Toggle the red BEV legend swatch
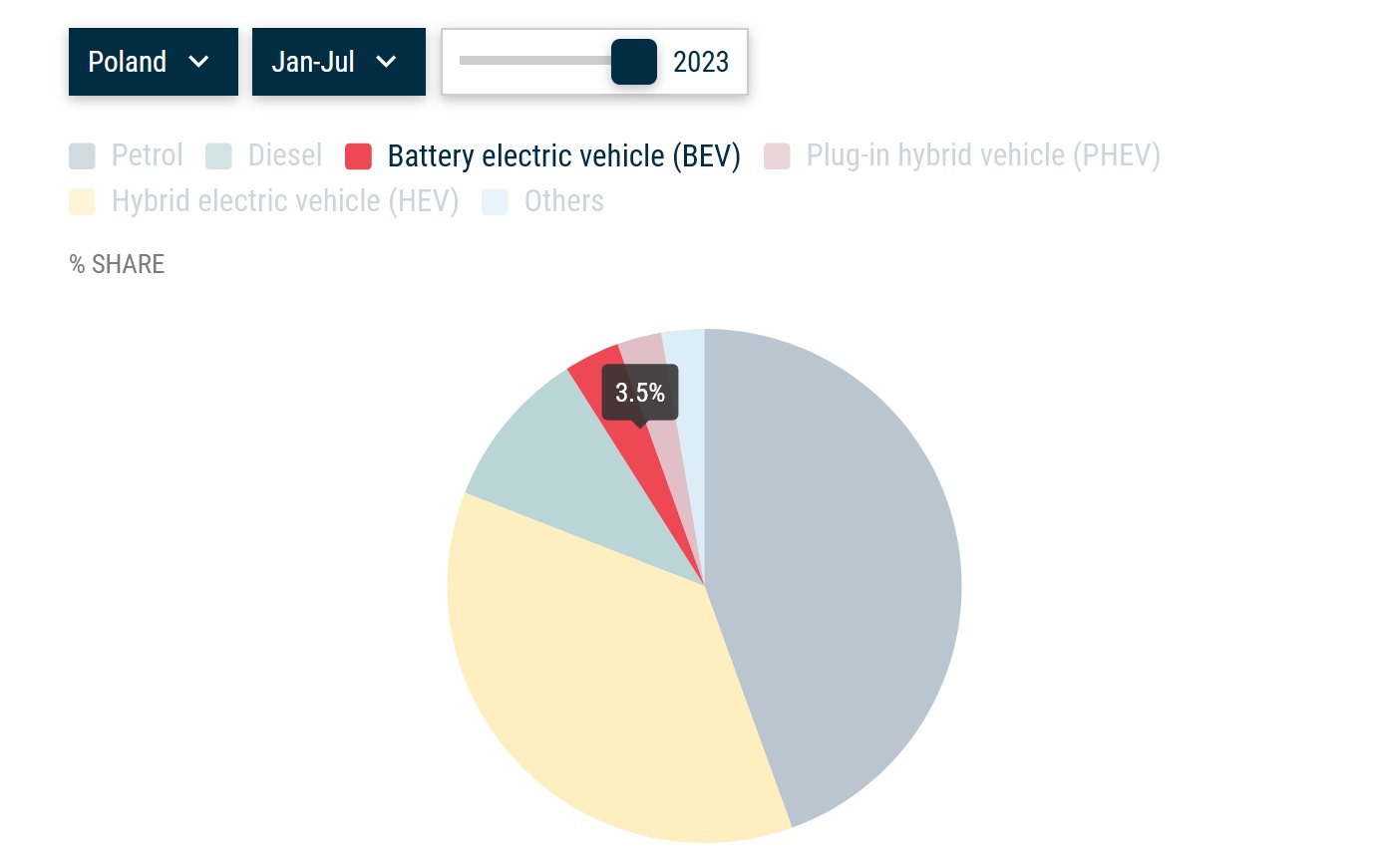Image resolution: width=1376 pixels, height=868 pixels. (358, 156)
